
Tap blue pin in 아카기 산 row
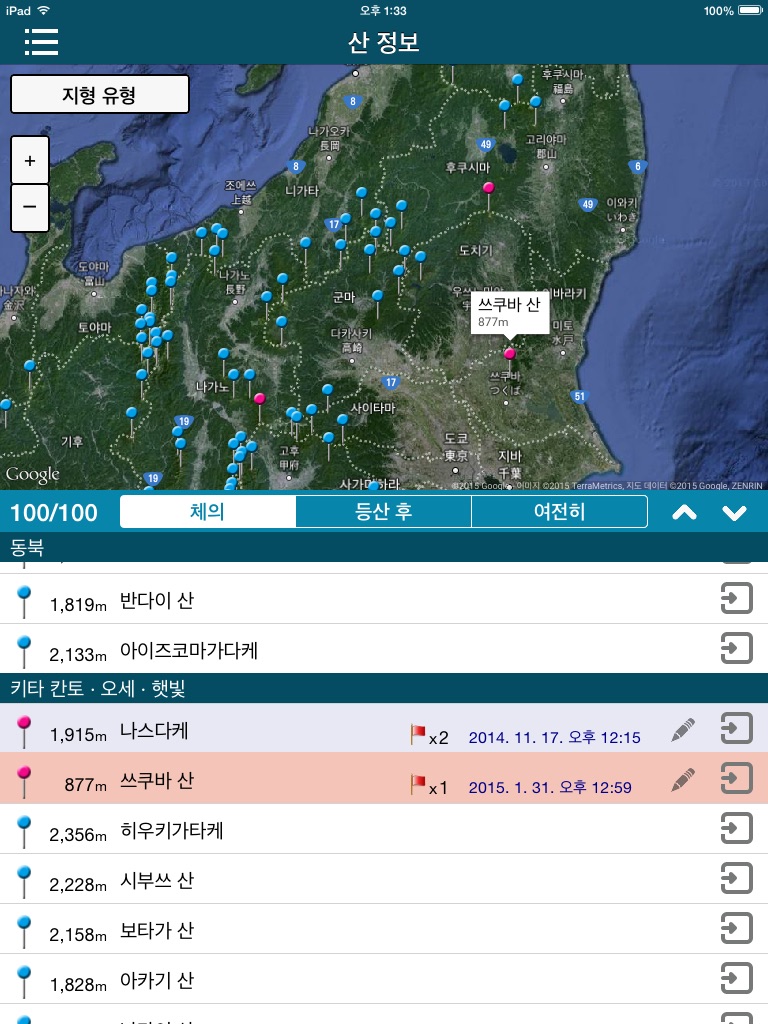click(24, 982)
